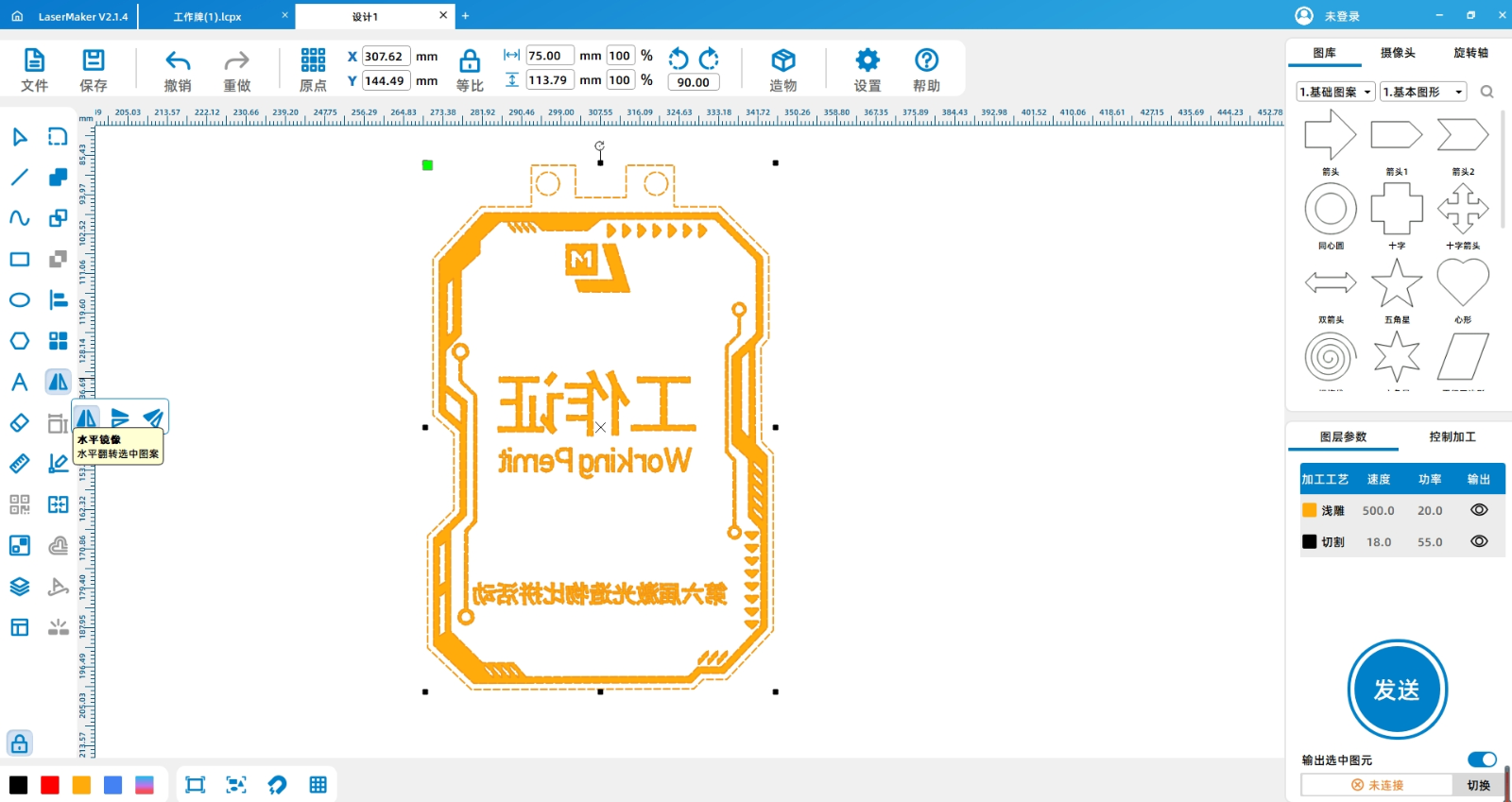Select the eraser tool

tap(19, 423)
